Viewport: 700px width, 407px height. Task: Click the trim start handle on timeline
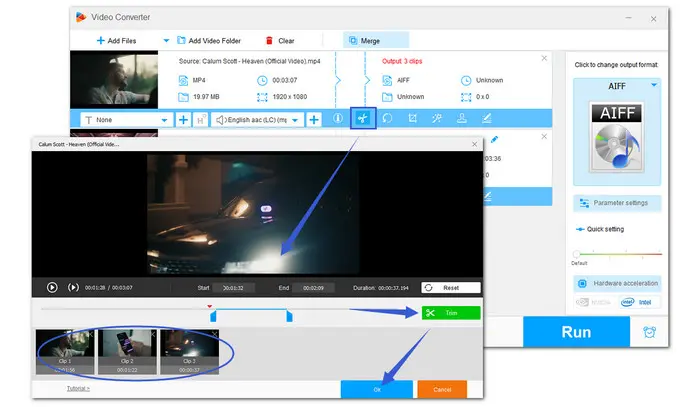click(x=213, y=316)
